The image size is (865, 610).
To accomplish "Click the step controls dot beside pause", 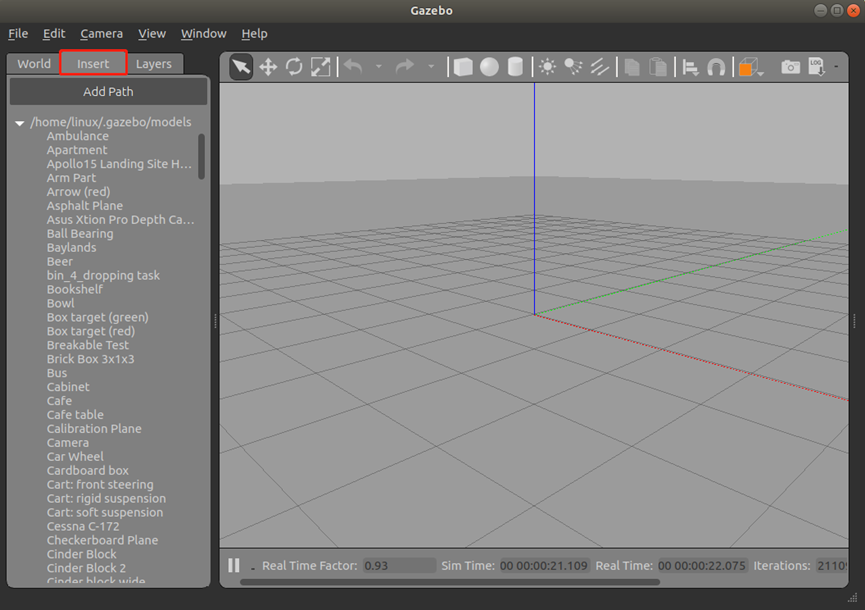I will click(x=253, y=567).
